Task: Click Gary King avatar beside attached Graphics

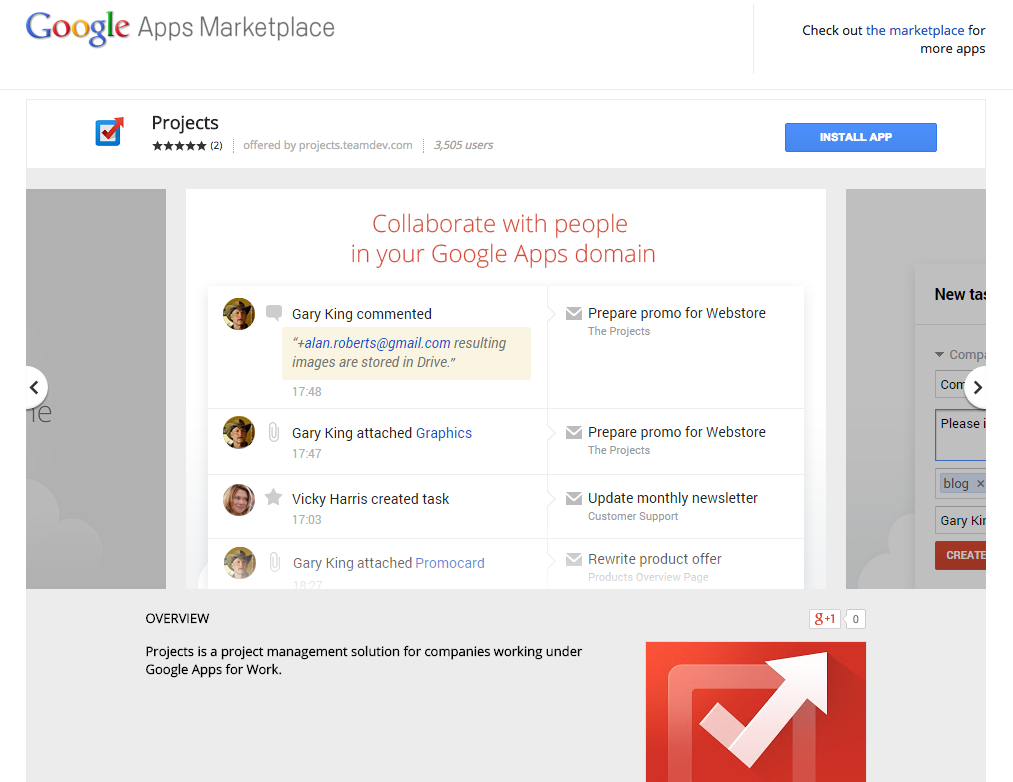Action: point(239,432)
